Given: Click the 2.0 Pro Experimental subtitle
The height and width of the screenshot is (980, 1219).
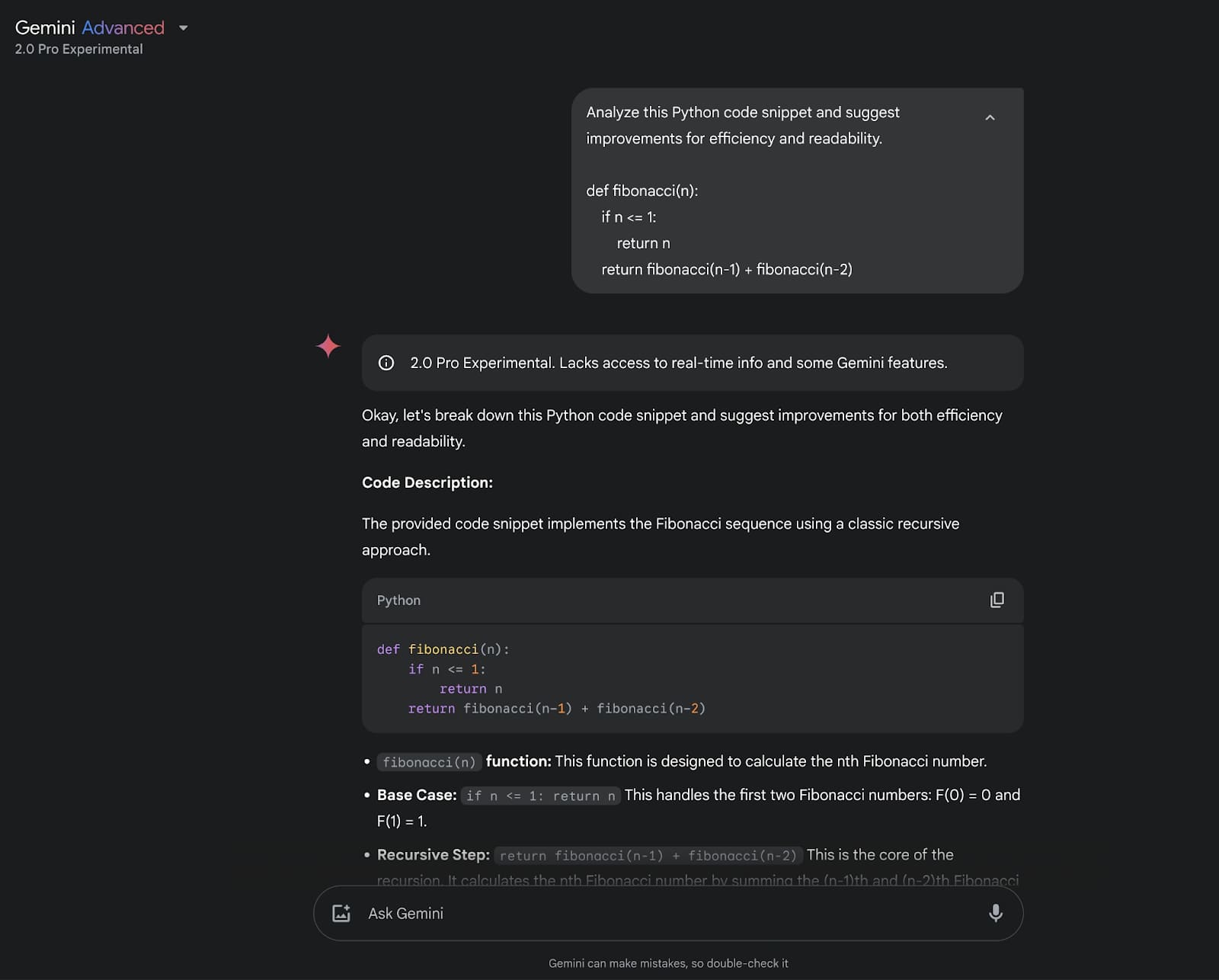Looking at the screenshot, I should click(78, 49).
